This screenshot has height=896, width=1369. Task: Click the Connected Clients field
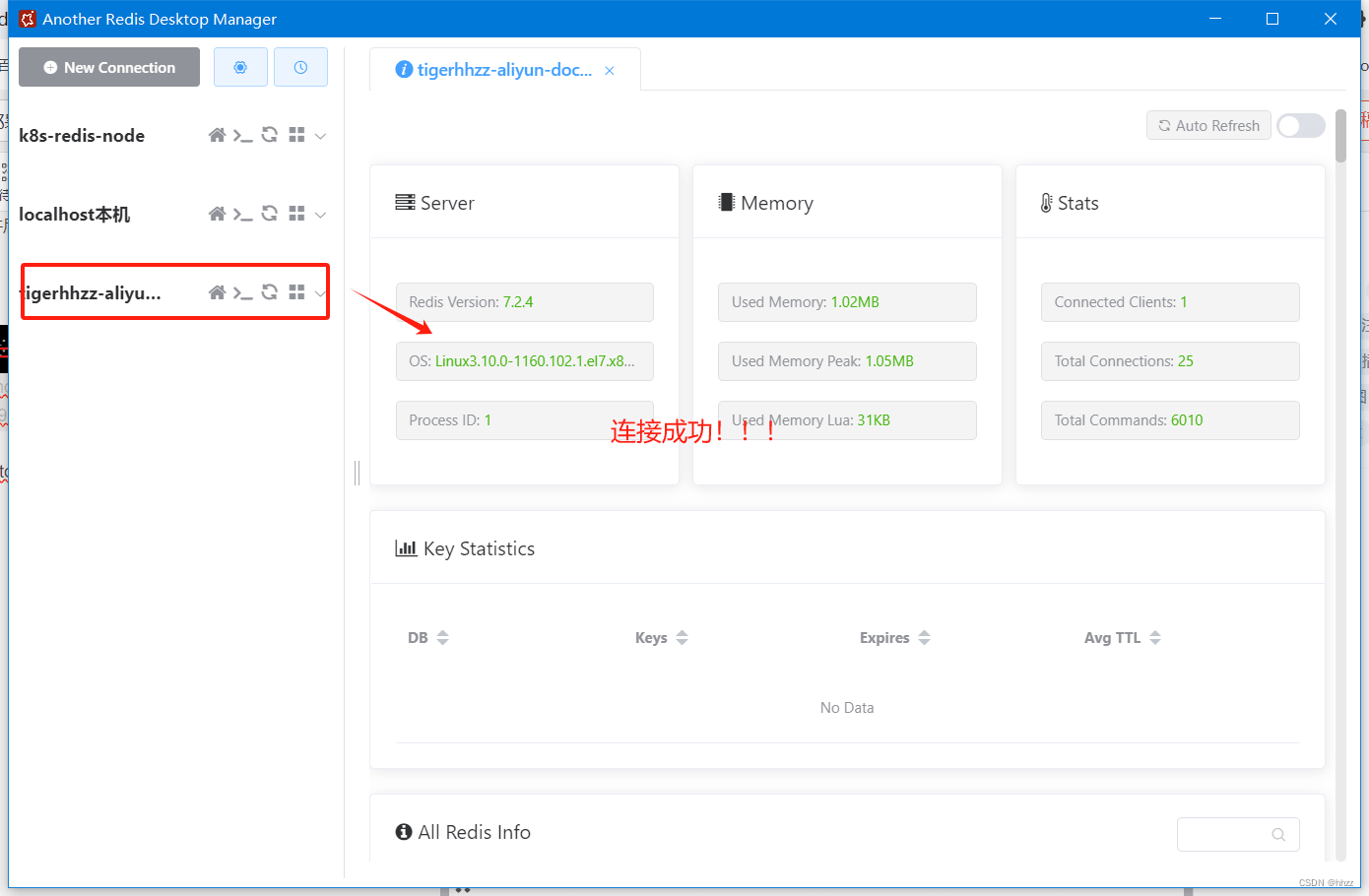(1170, 302)
